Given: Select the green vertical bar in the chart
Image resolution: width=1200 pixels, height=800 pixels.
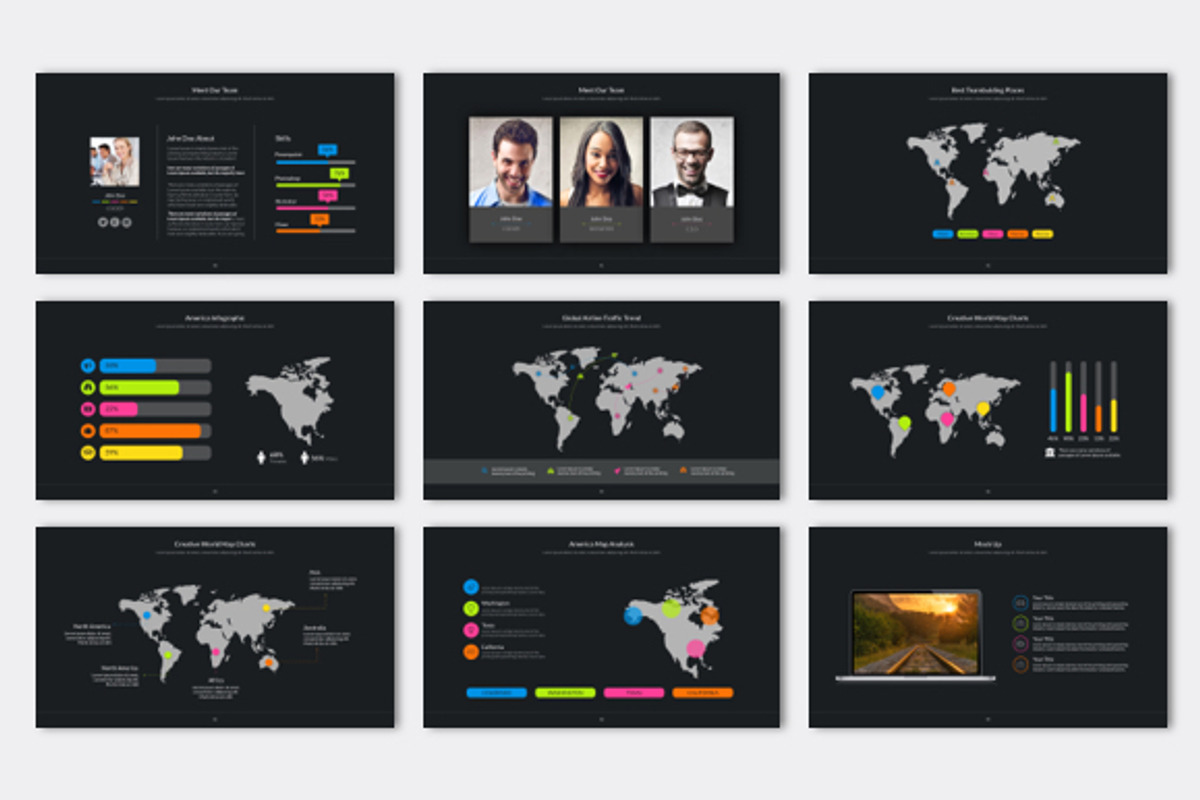Looking at the screenshot, I should (x=1068, y=402).
